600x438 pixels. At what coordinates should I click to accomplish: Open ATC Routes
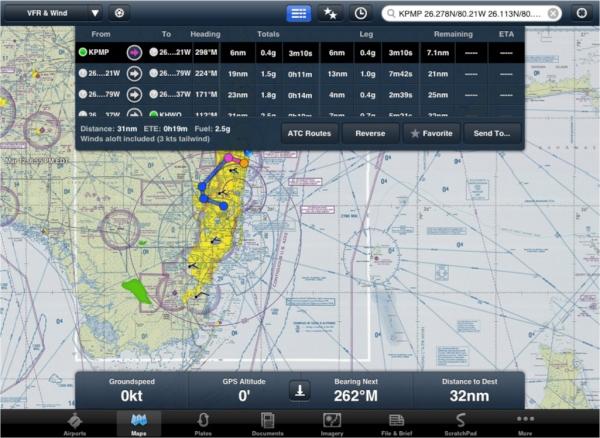(x=310, y=134)
